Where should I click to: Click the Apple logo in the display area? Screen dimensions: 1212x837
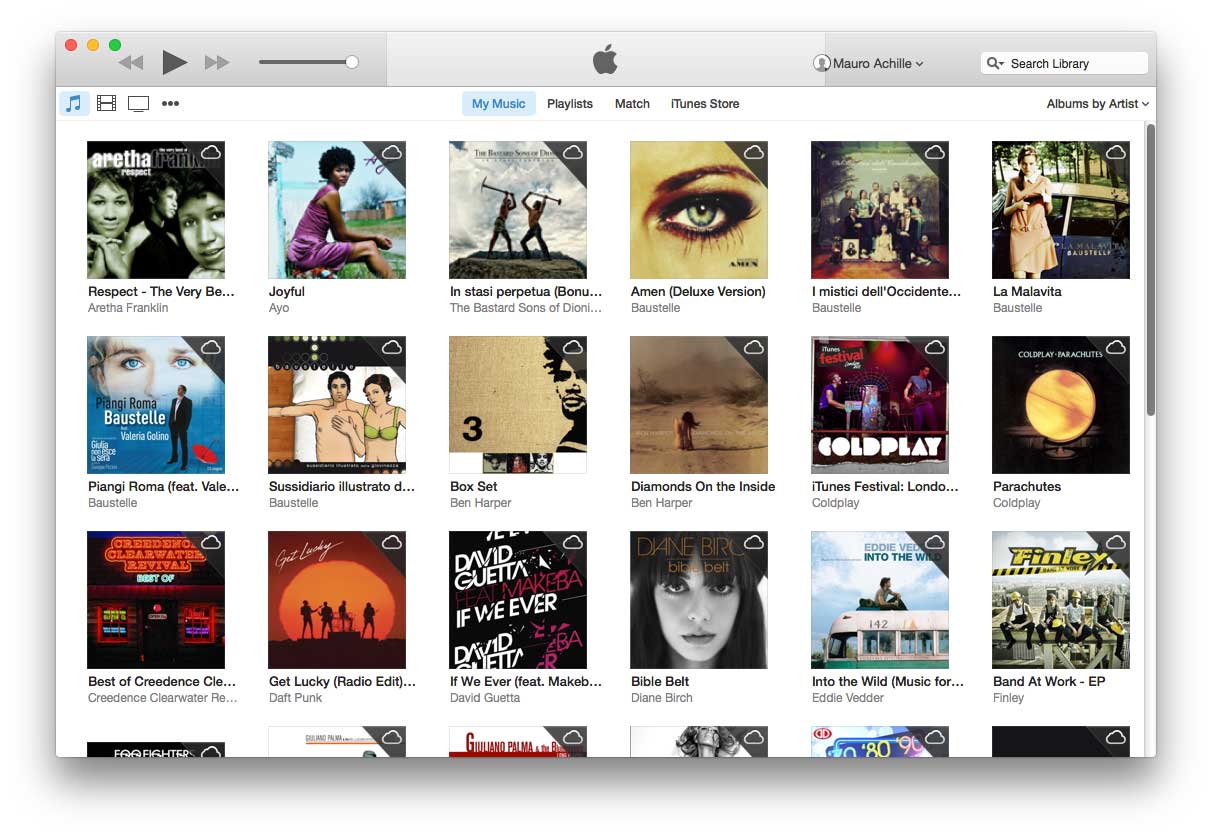pyautogui.click(x=605, y=60)
